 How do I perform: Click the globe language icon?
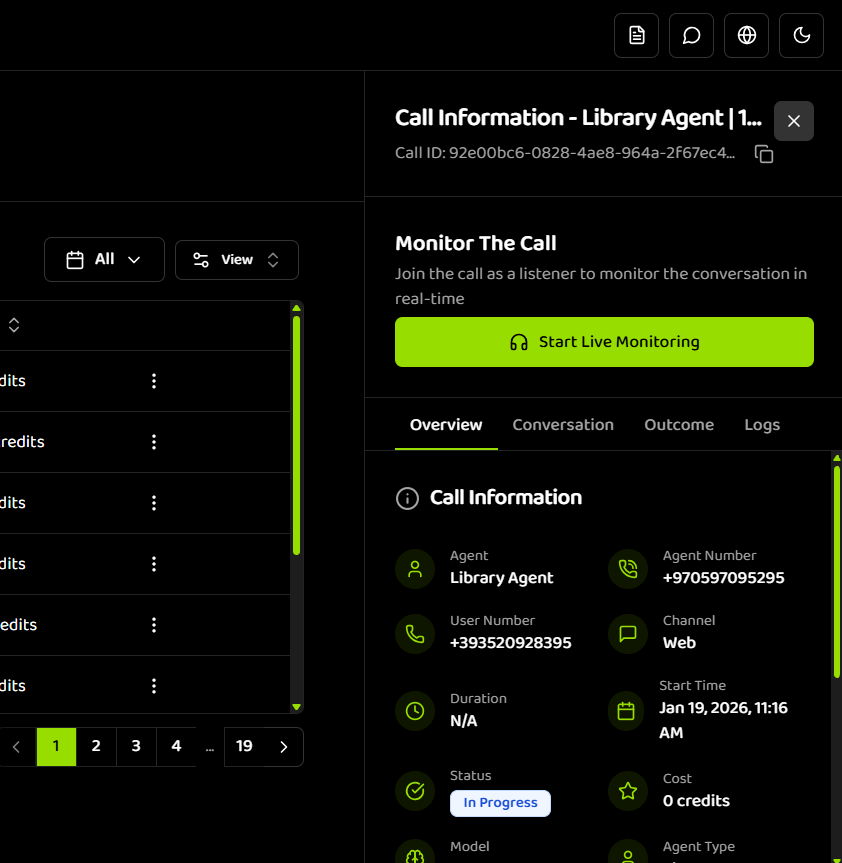[746, 35]
